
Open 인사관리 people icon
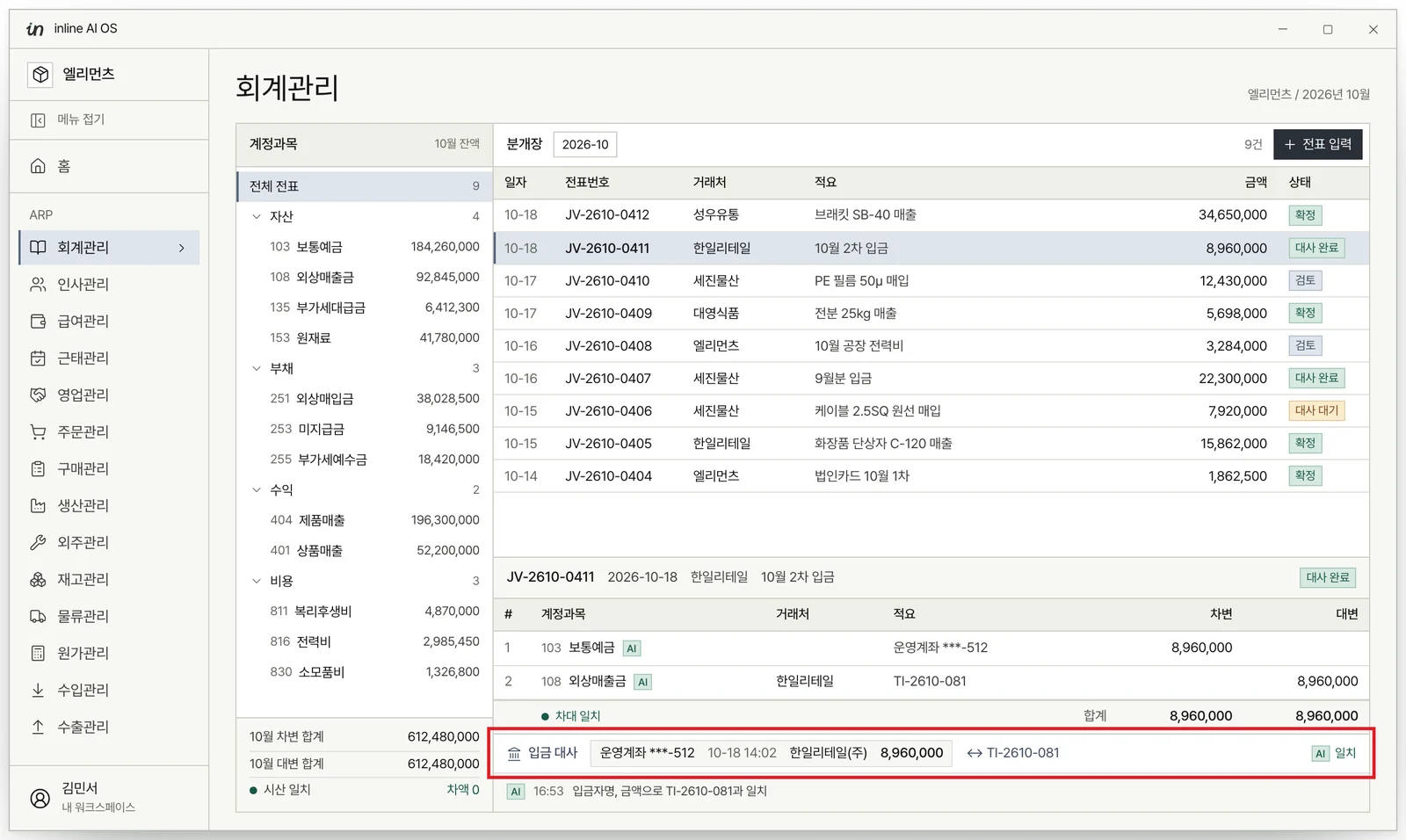[38, 285]
